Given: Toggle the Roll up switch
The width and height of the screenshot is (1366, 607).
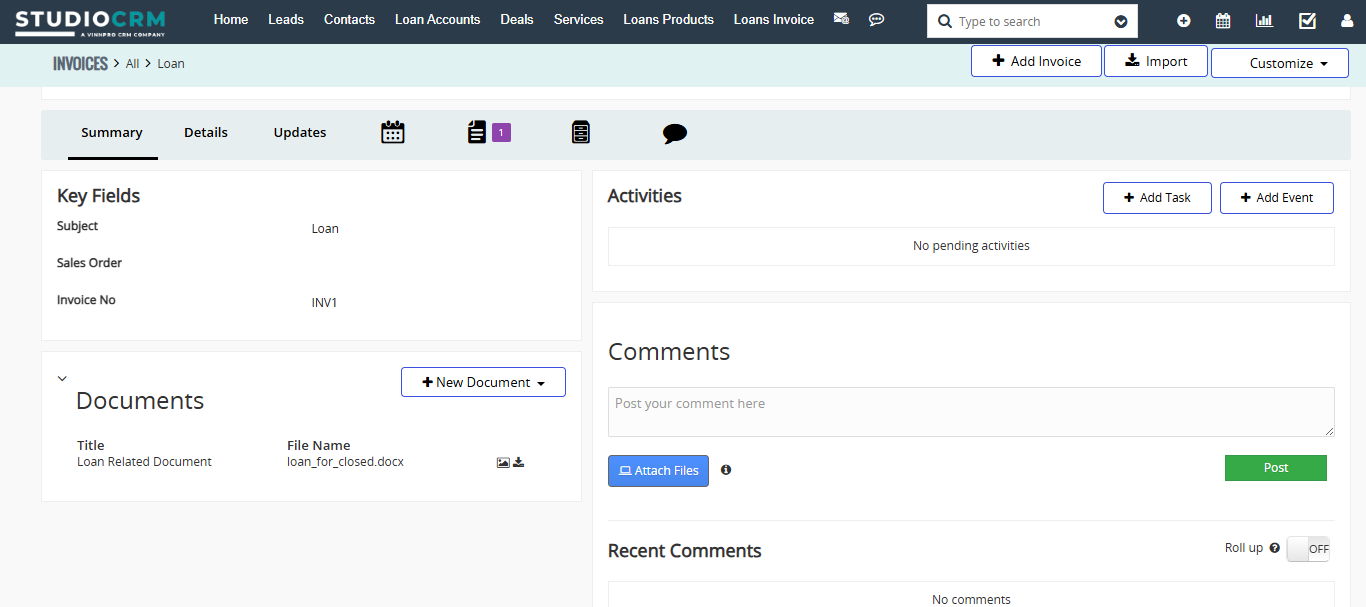Looking at the screenshot, I should point(1308,548).
